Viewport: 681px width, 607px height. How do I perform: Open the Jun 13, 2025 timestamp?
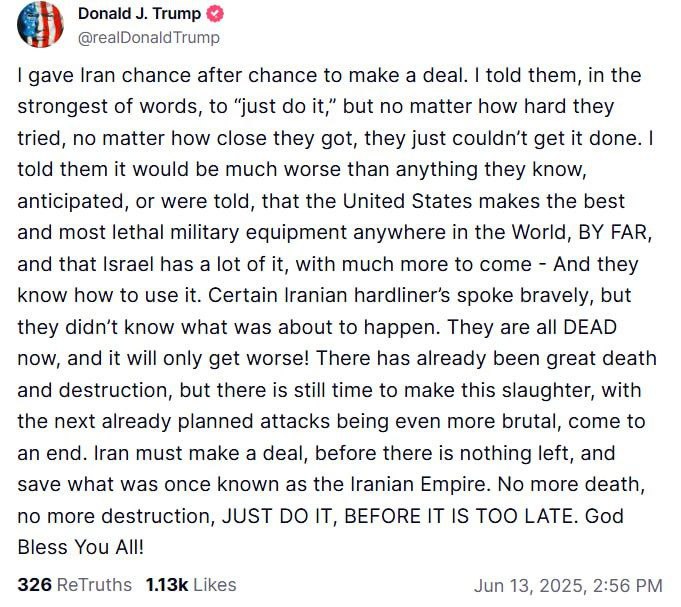click(x=567, y=584)
